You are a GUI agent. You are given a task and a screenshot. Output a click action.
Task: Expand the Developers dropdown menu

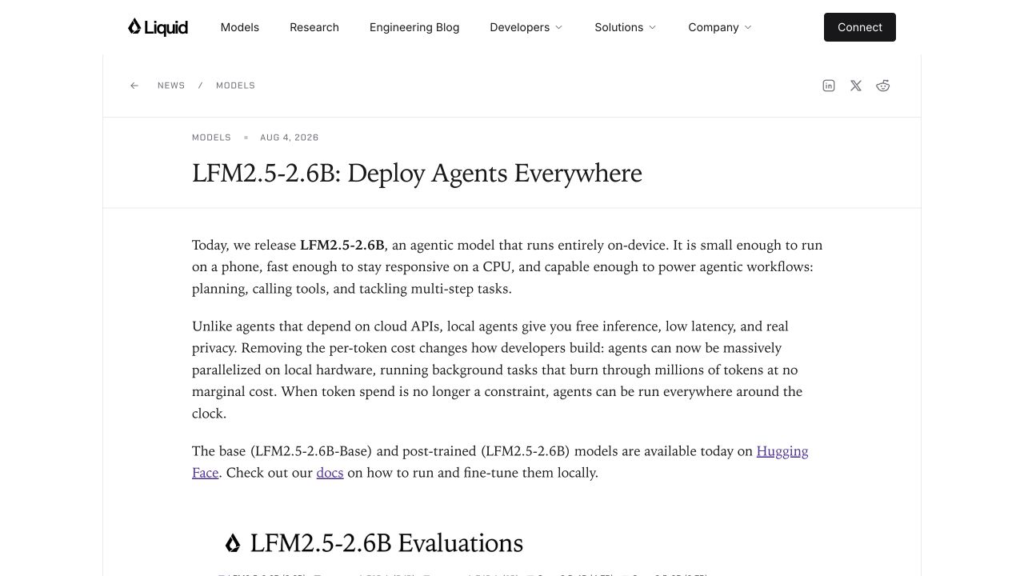526,27
